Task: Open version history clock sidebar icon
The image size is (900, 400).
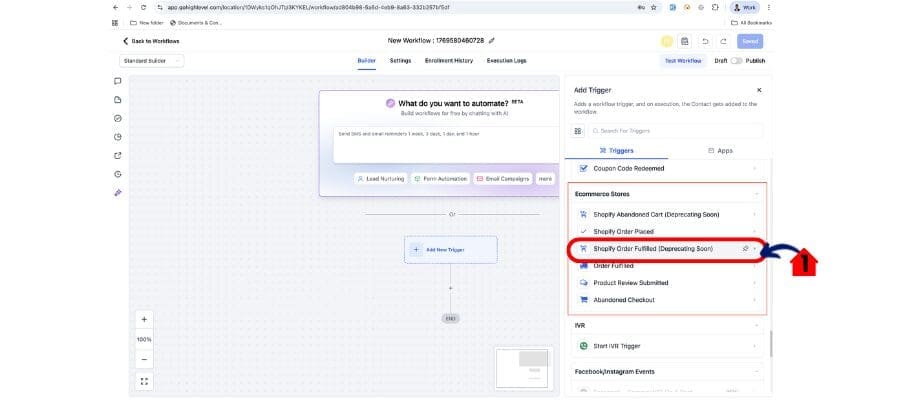Action: [x=118, y=174]
